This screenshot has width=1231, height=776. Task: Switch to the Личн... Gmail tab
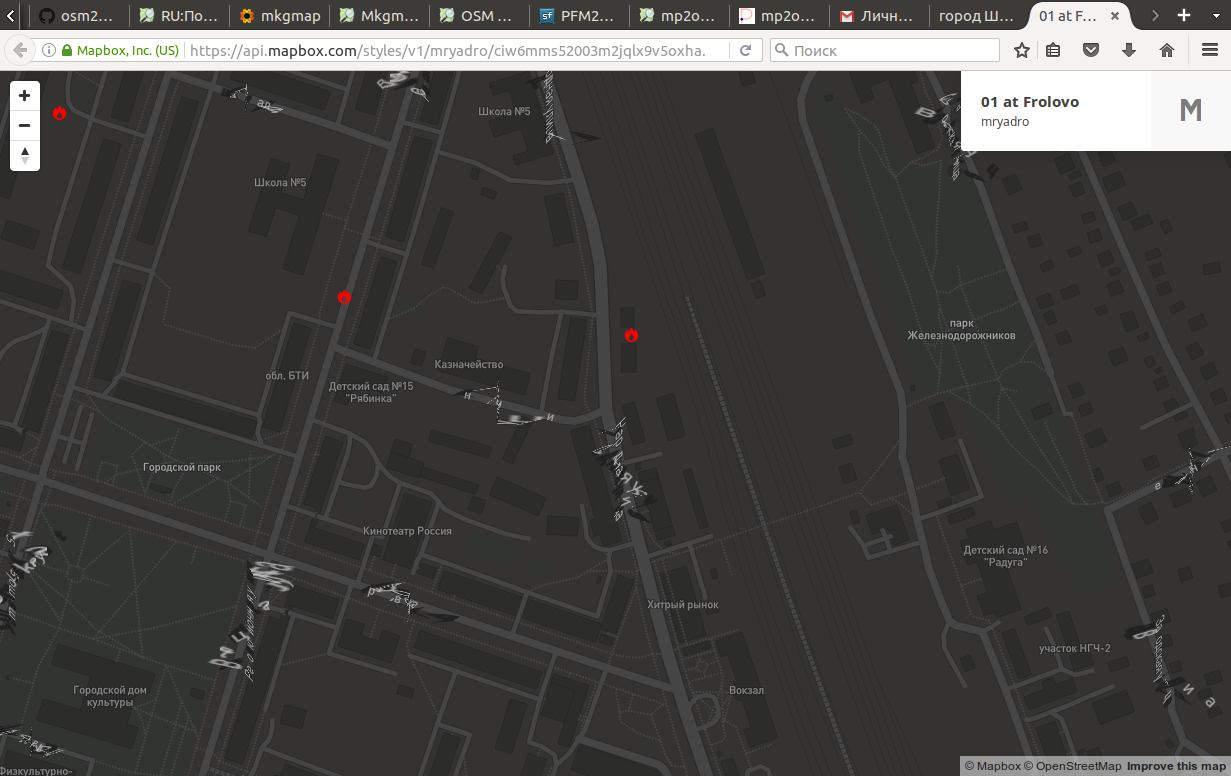879,16
